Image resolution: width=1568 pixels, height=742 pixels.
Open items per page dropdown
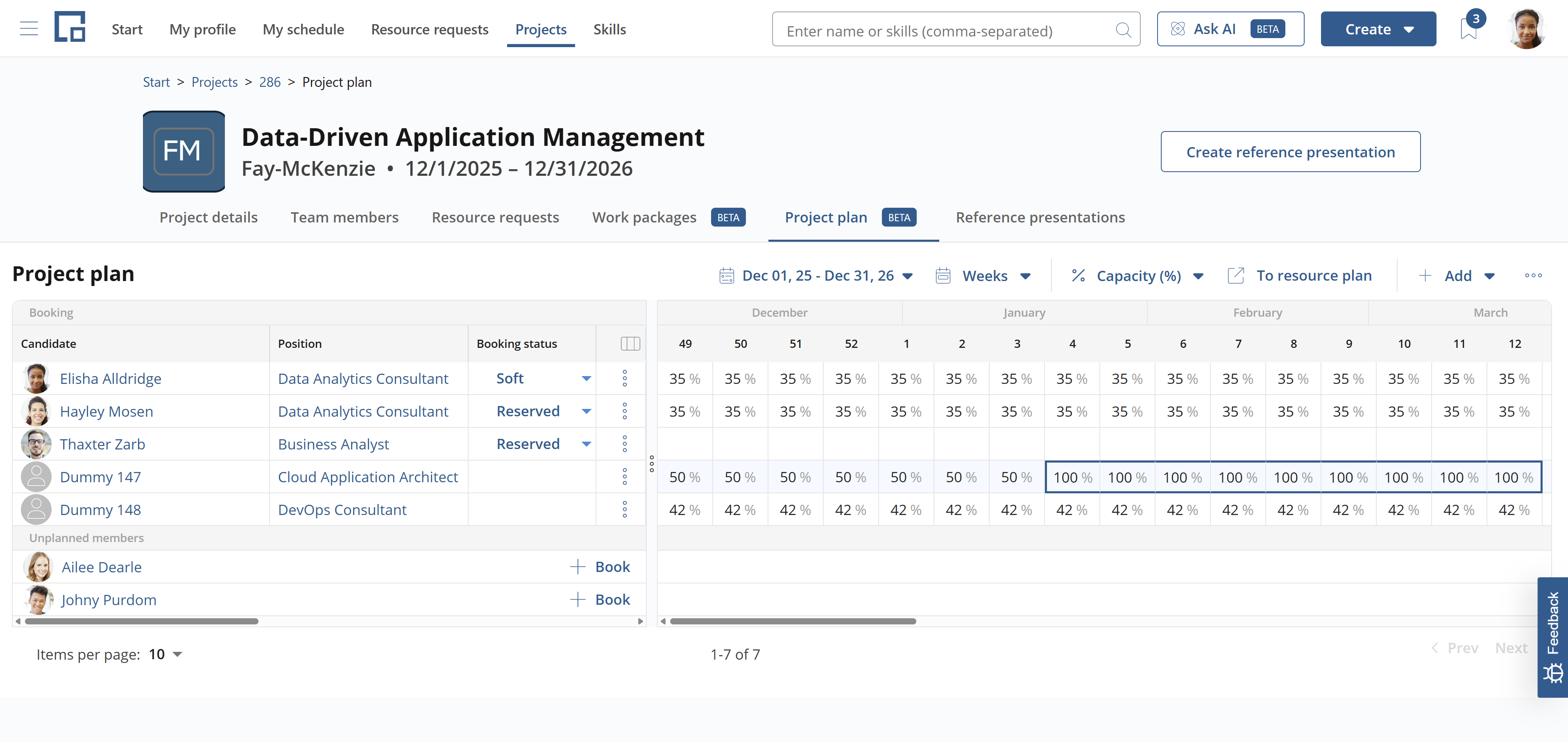[165, 654]
